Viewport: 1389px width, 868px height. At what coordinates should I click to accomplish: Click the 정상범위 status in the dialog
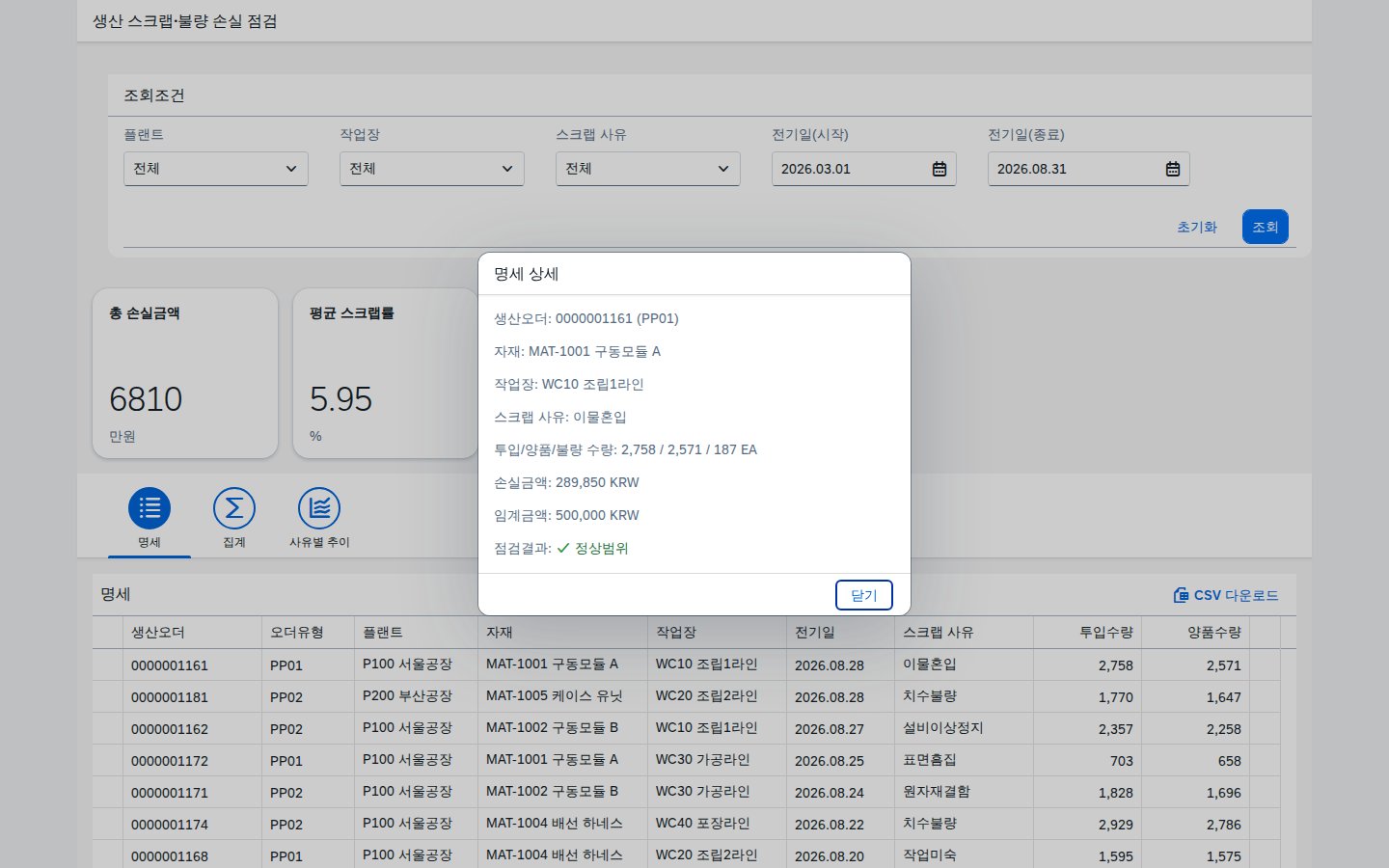[x=592, y=548]
